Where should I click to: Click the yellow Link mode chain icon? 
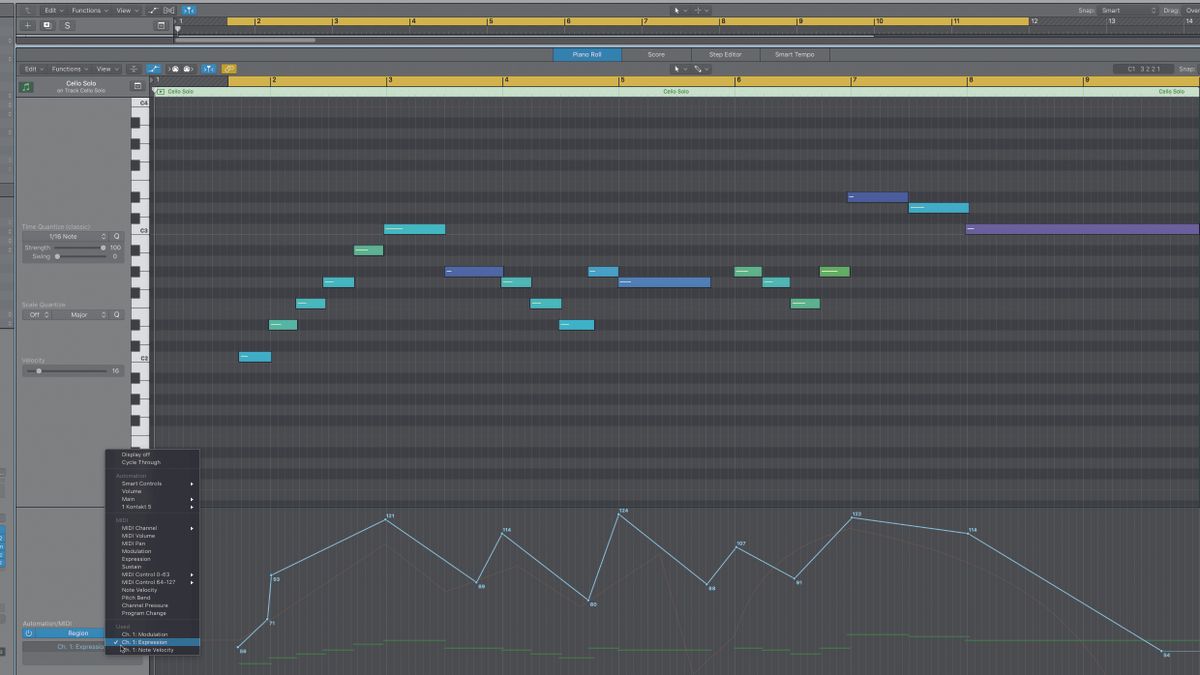click(x=229, y=70)
